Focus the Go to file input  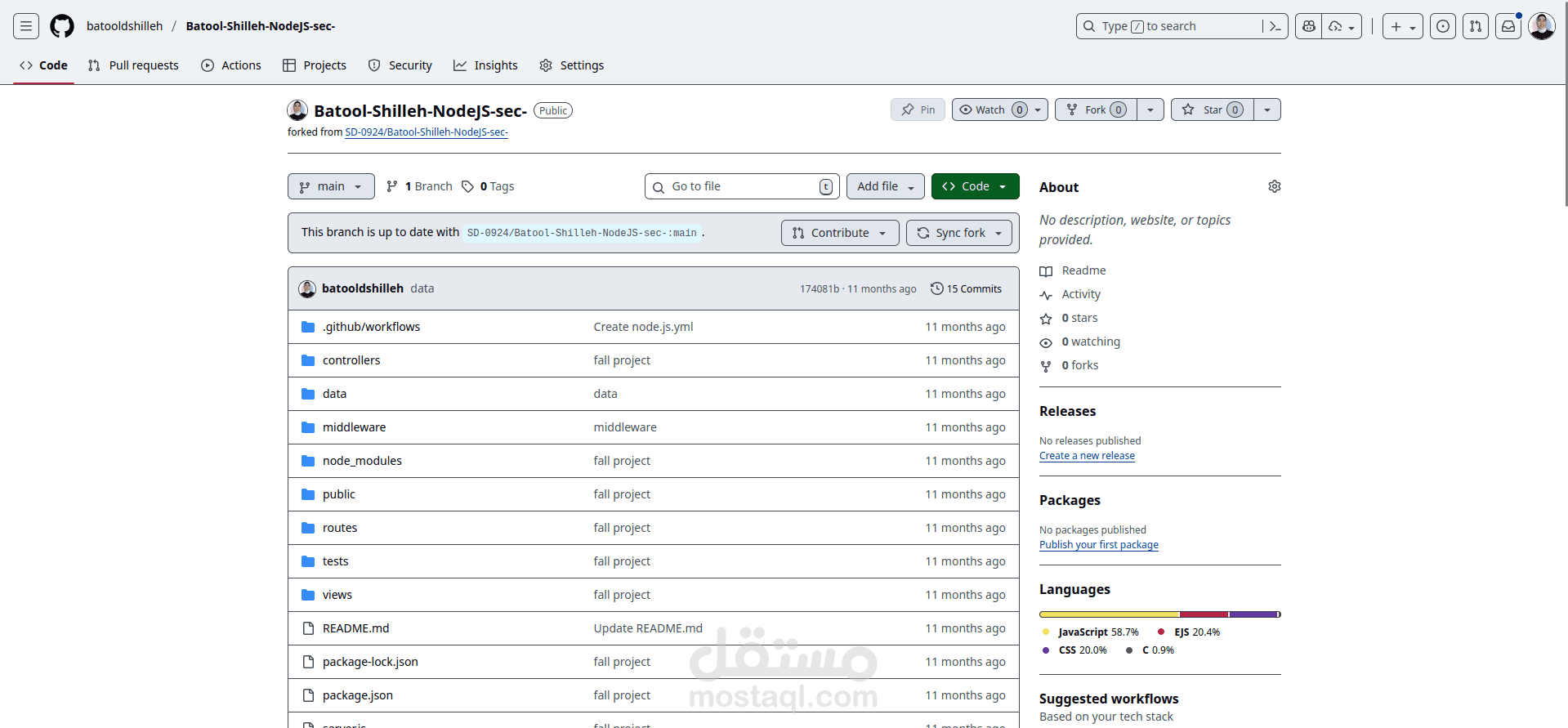742,186
